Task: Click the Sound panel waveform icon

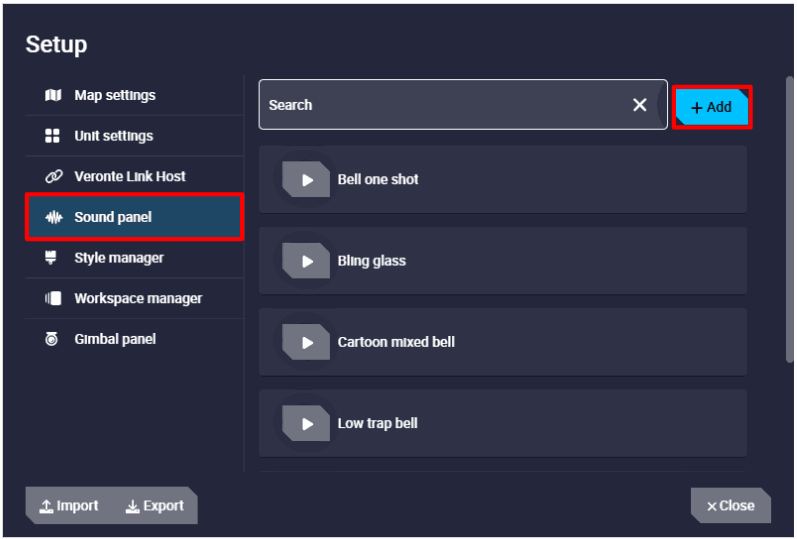Action: tap(53, 217)
